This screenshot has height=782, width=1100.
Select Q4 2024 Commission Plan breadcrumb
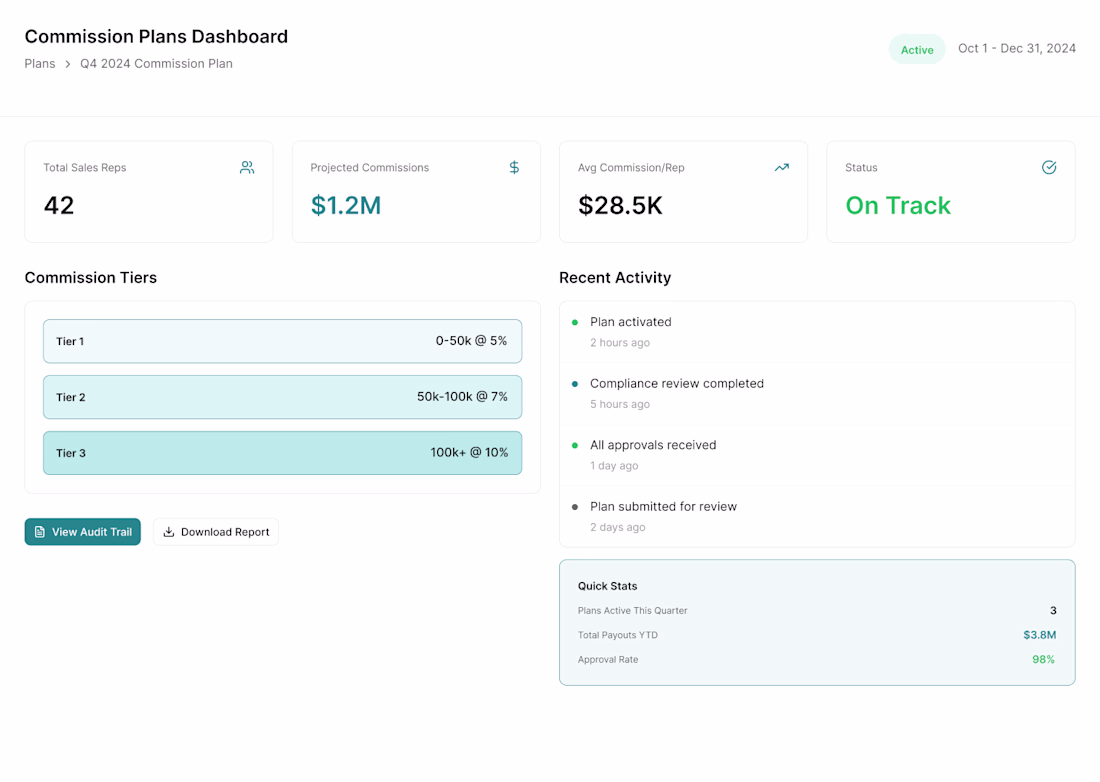pos(156,64)
